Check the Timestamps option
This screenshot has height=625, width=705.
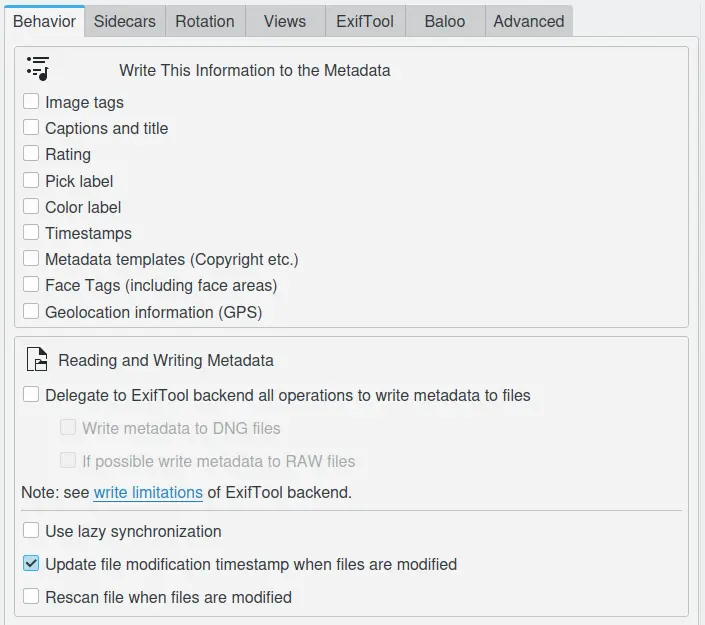[31, 233]
